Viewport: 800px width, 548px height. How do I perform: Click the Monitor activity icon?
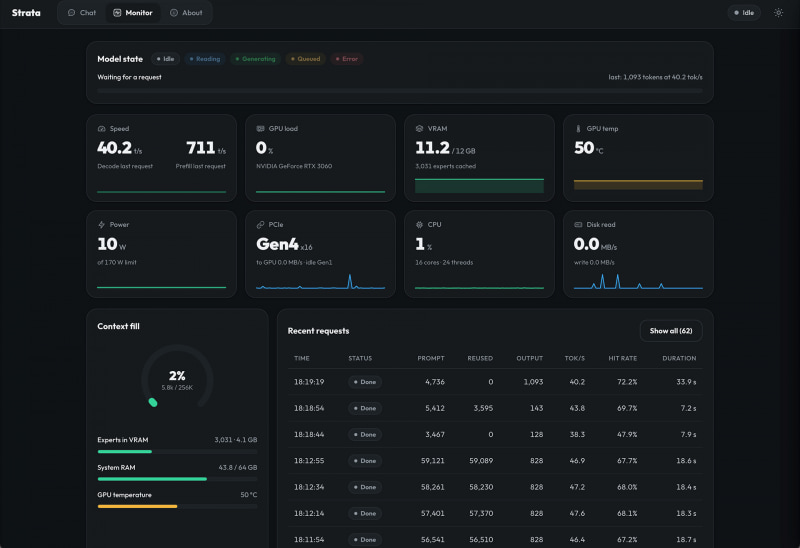click(117, 13)
